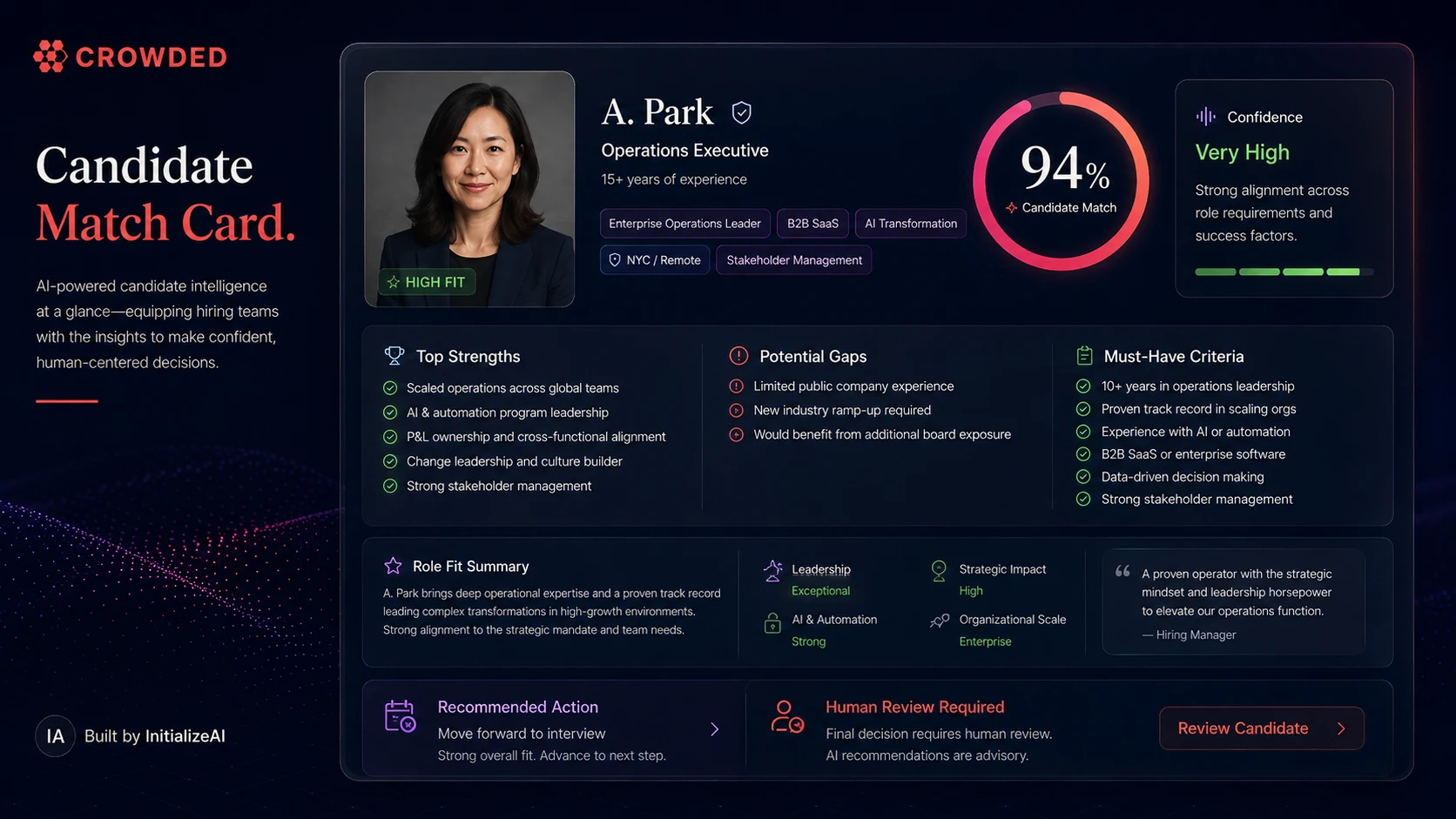Click checkmark beside Scaled operations across global teams
This screenshot has height=819, width=1456.
(390, 388)
